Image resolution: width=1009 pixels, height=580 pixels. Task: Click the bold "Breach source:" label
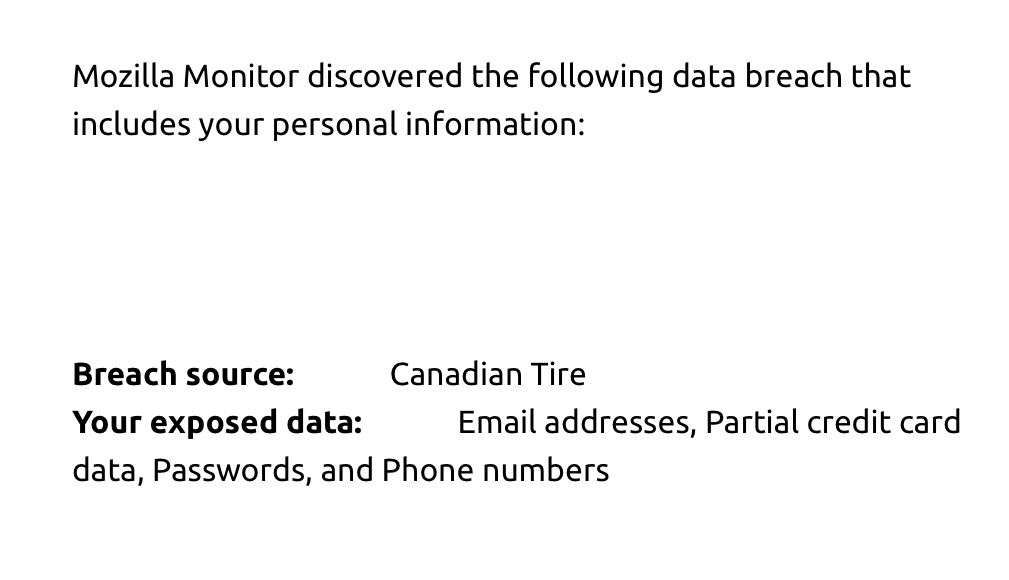[183, 374]
